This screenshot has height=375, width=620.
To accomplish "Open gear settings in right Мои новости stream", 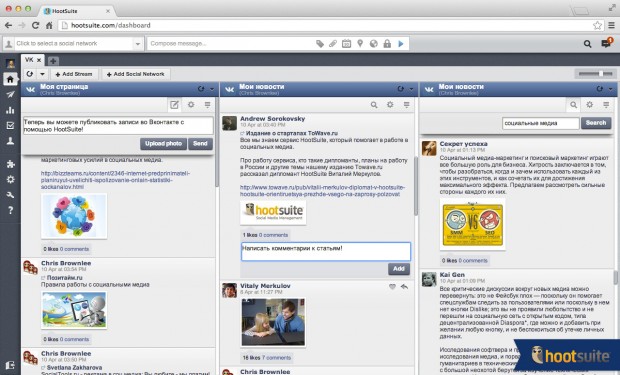I will (590, 105).
